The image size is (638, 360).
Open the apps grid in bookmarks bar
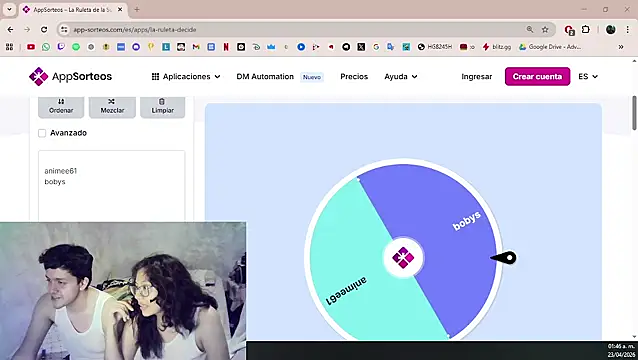[x=9, y=47]
